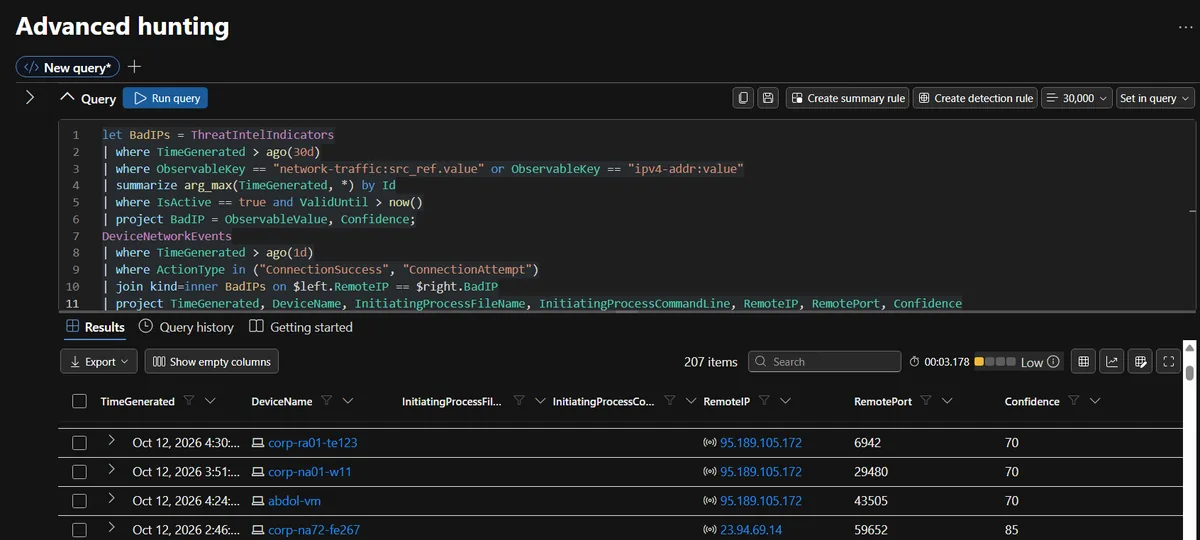Expand the left schema side panel

pos(29,98)
